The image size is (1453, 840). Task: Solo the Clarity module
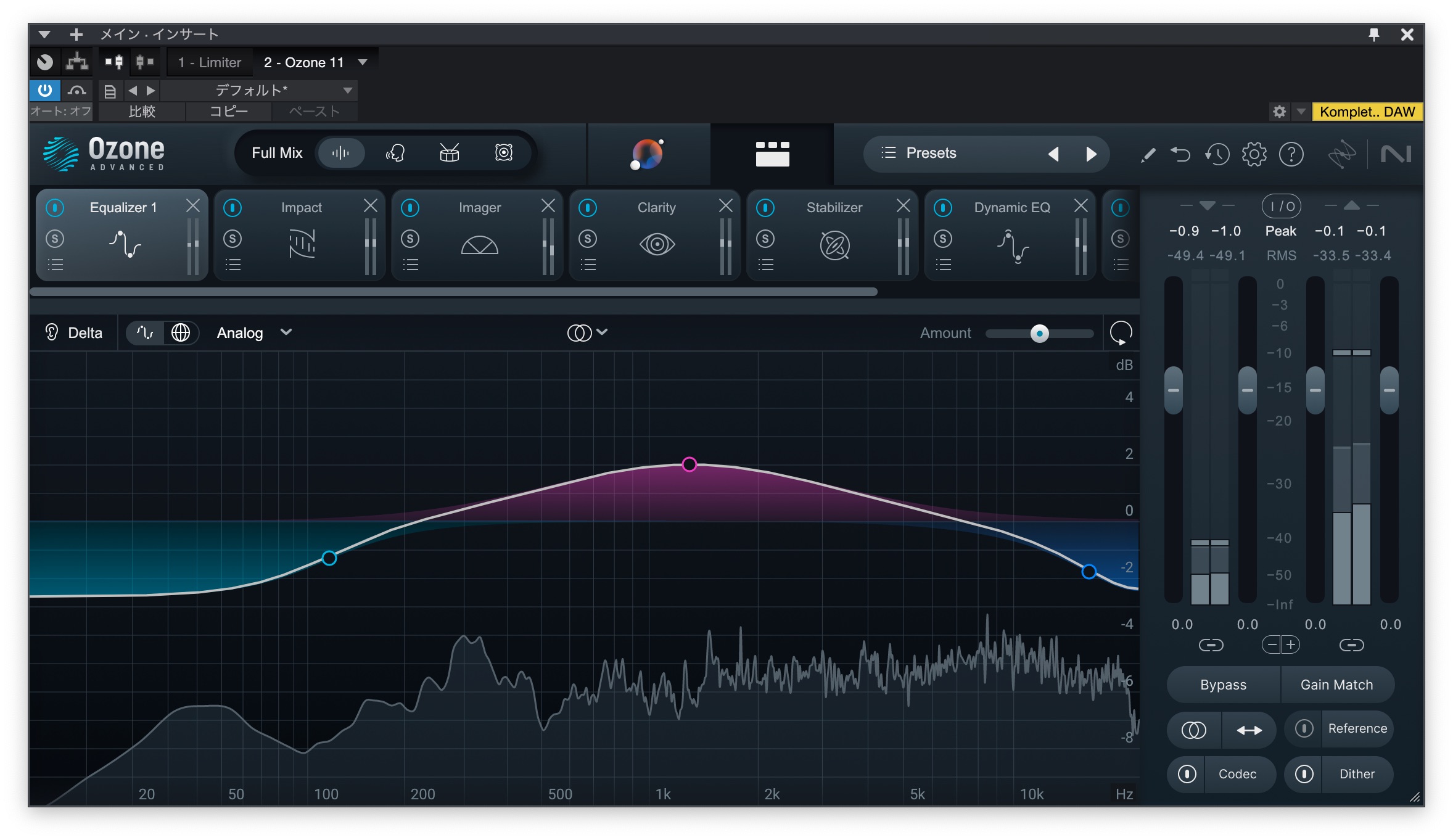(x=588, y=239)
